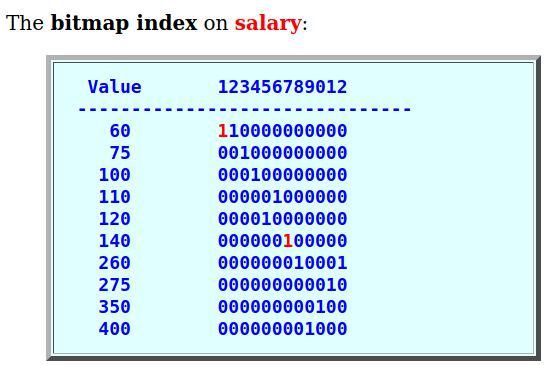Click bitmap 000100000000 for salary 100

(x=283, y=175)
